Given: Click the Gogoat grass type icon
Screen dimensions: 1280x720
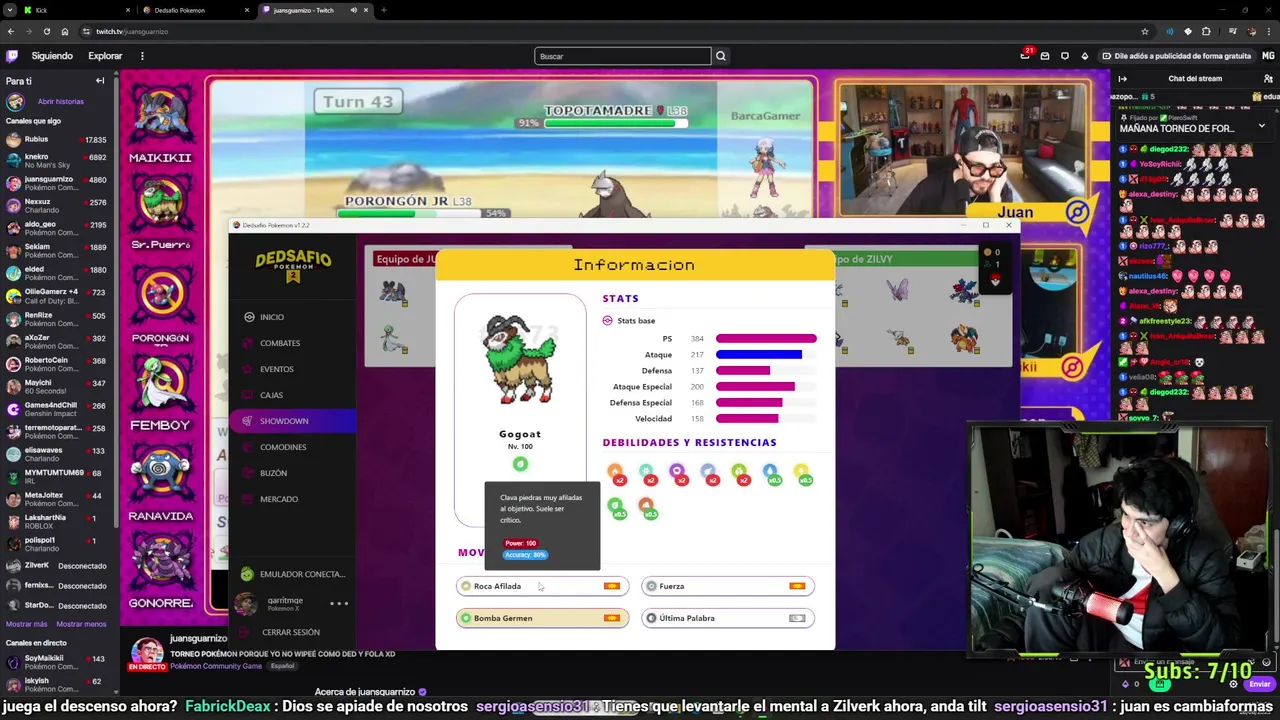Looking at the screenshot, I should (x=520, y=464).
